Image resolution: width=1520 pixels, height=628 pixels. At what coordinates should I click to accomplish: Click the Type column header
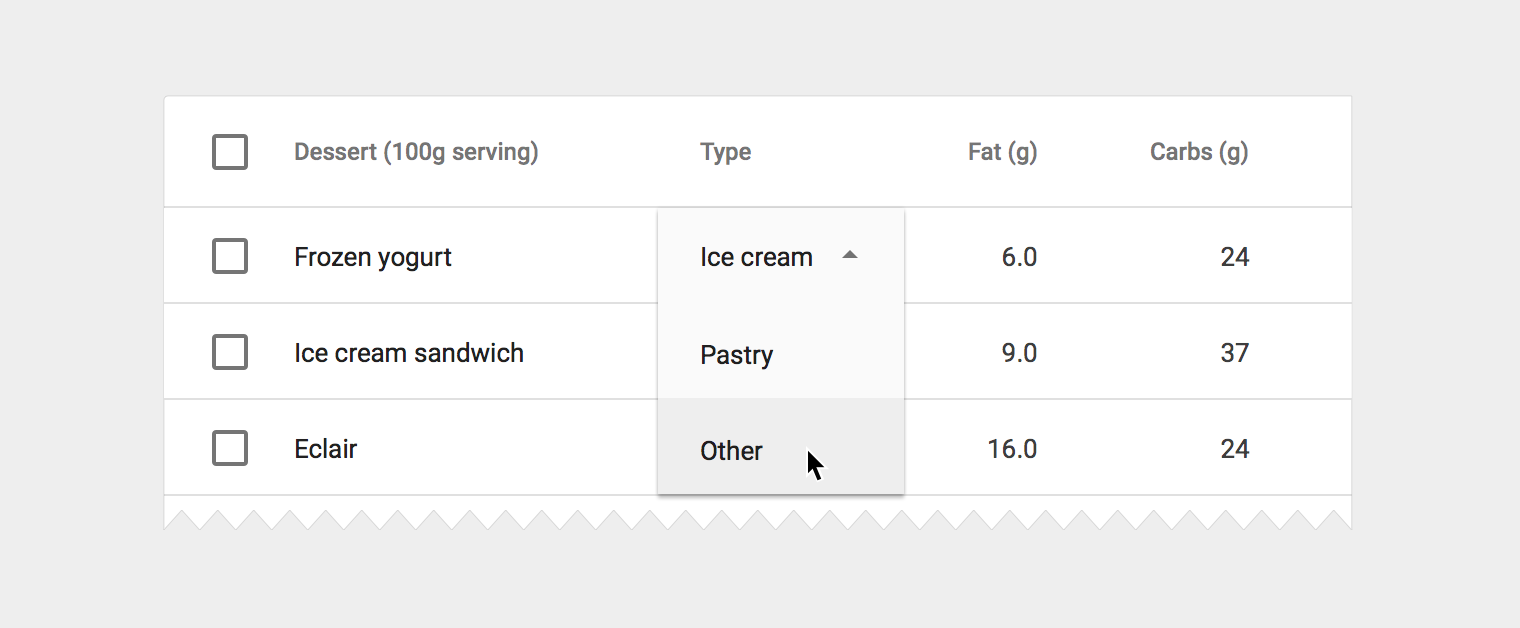pos(725,152)
